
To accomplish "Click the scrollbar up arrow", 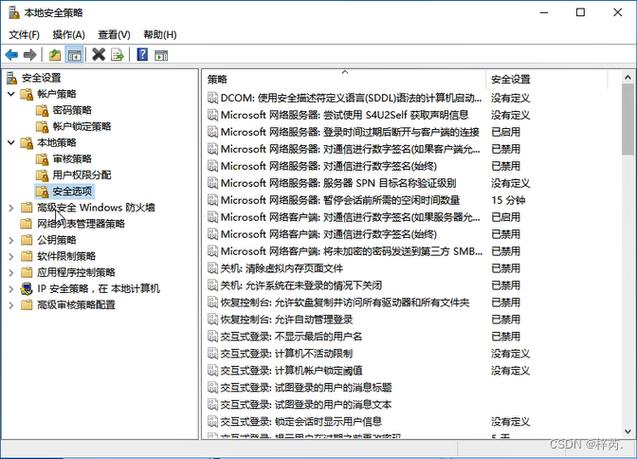I will click(x=628, y=77).
